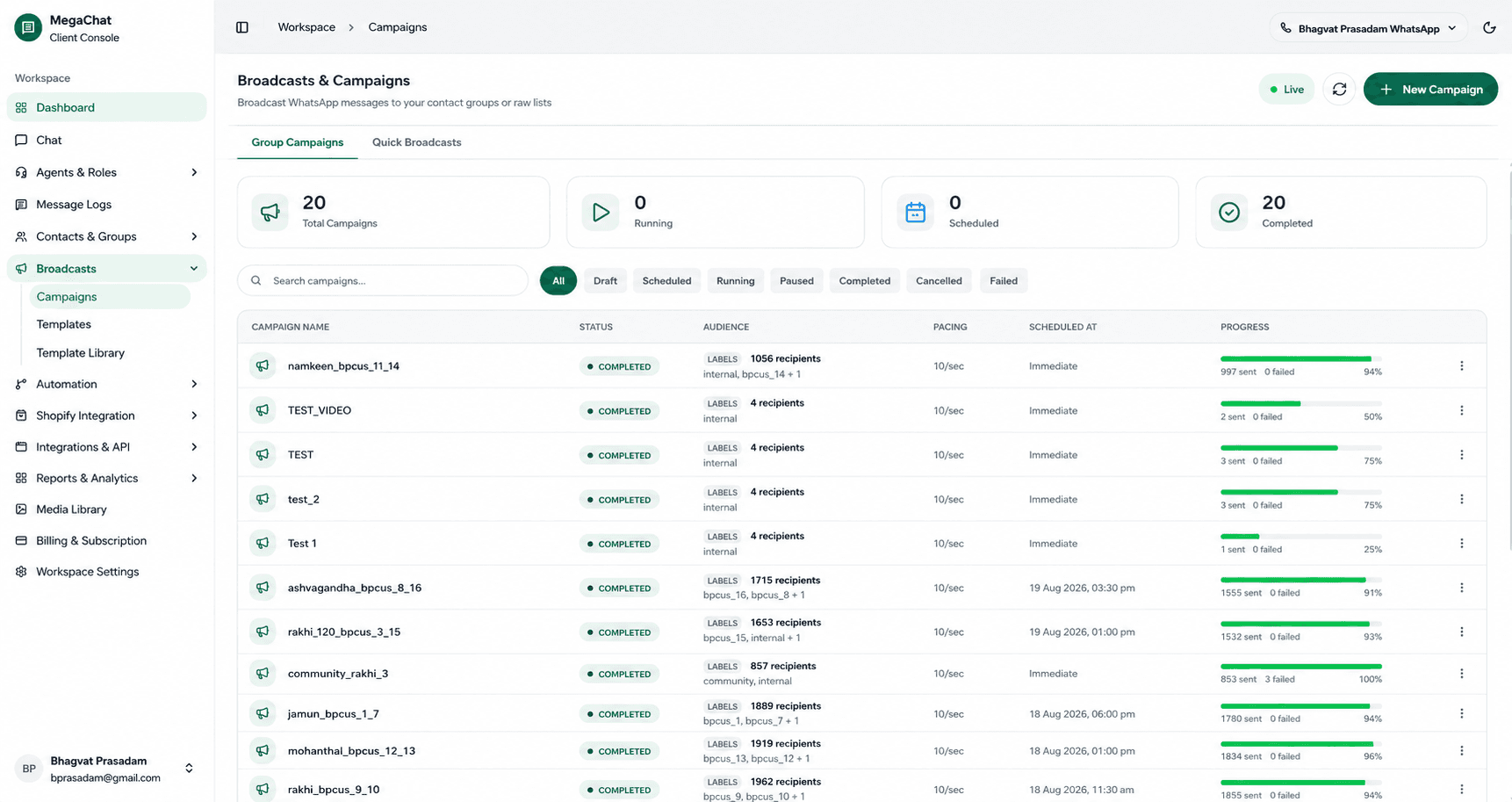This screenshot has width=1512, height=802.
Task: Click the Total Campaigns megaphone icon
Action: 270,212
